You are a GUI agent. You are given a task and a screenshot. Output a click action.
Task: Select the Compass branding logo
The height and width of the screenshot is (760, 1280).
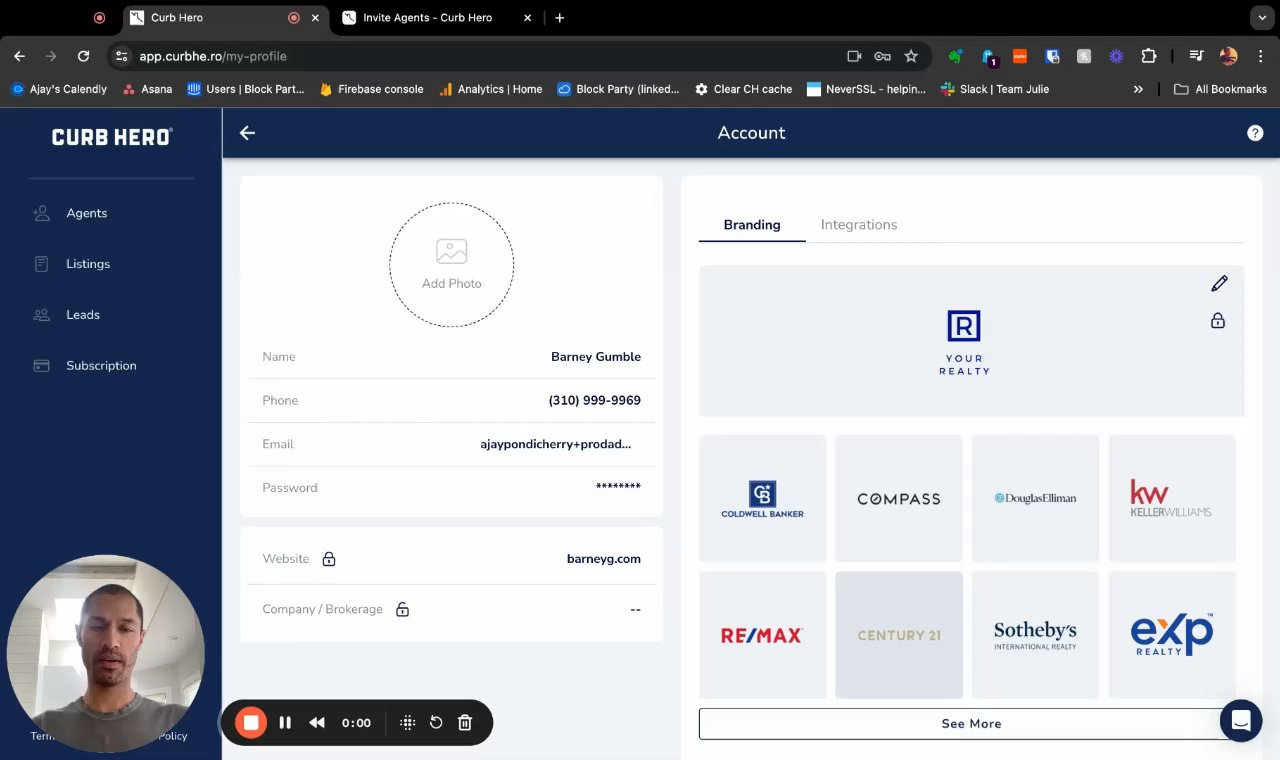coord(899,498)
